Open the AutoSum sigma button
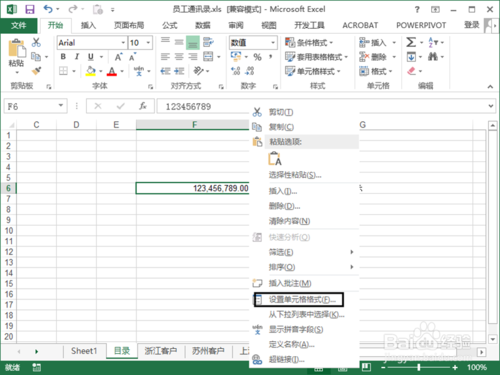Screen dimensions: 500x375 pyautogui.click(x=411, y=42)
